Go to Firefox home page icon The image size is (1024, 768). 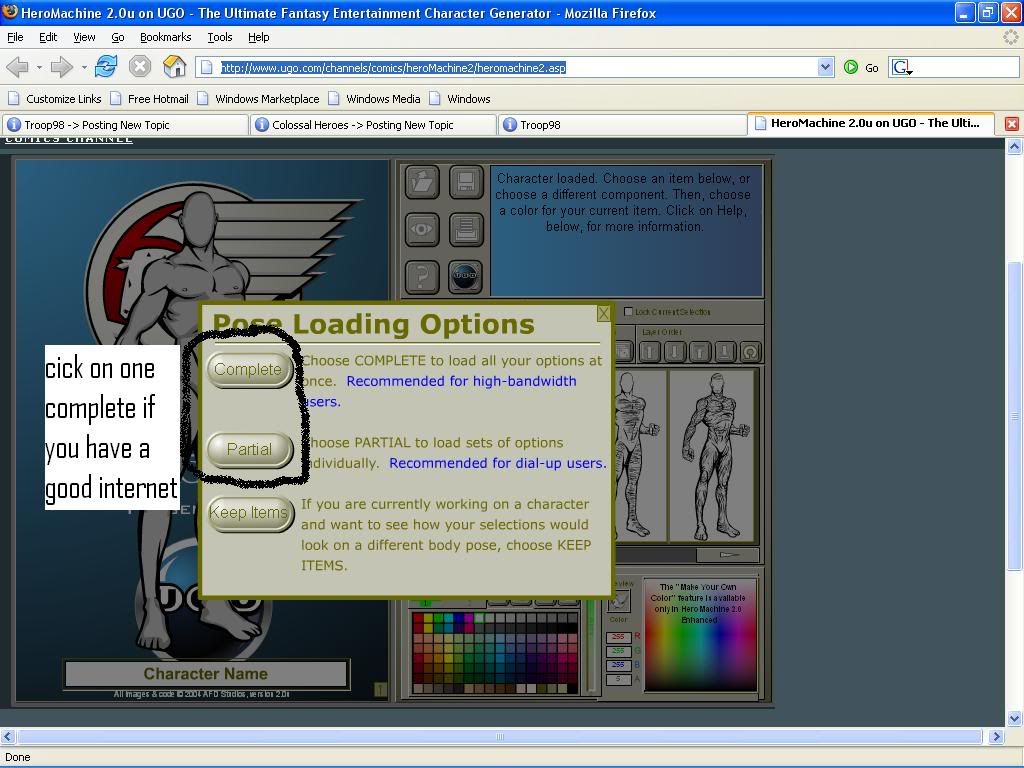pos(175,67)
